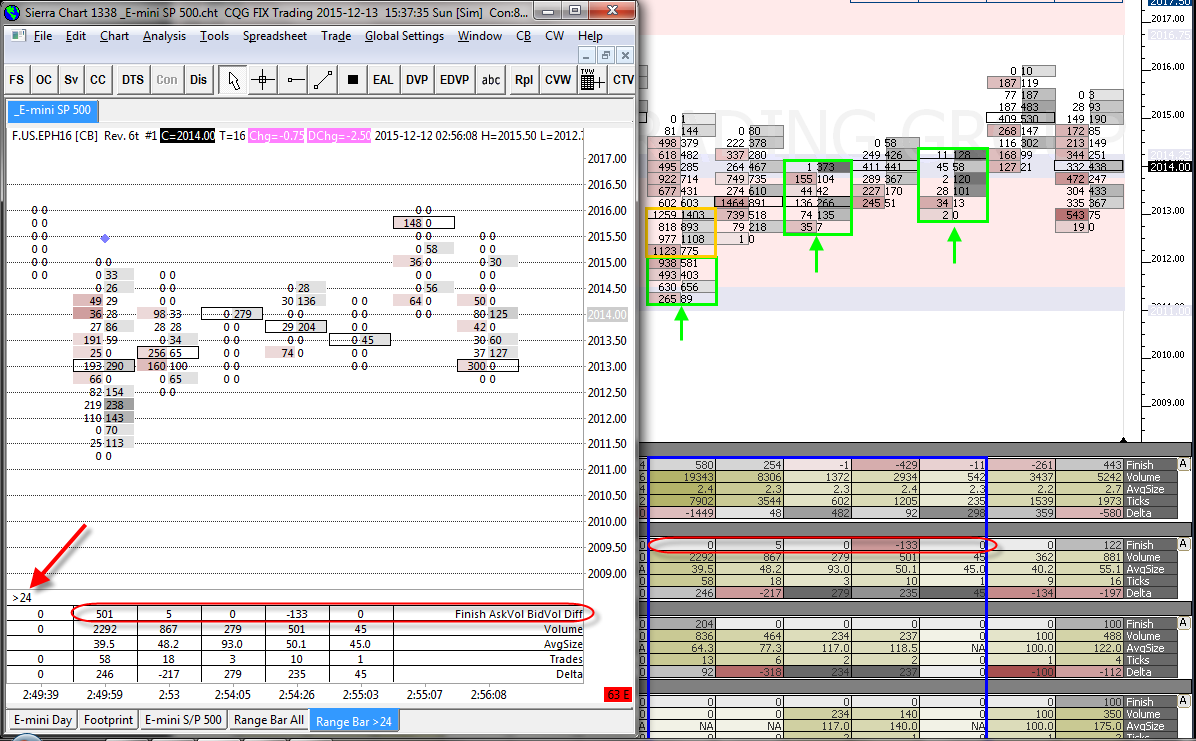
Task: Click the red 63 E indicator
Action: [617, 694]
